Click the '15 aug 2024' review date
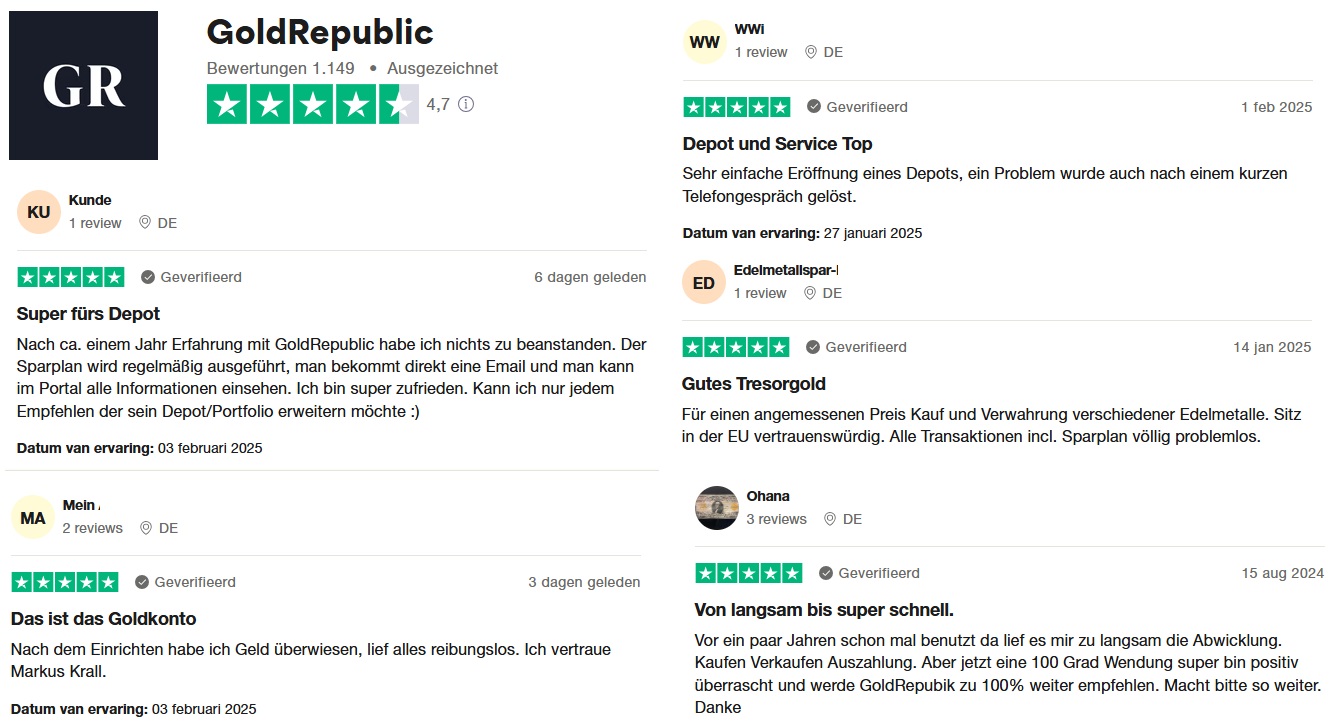 point(1282,573)
